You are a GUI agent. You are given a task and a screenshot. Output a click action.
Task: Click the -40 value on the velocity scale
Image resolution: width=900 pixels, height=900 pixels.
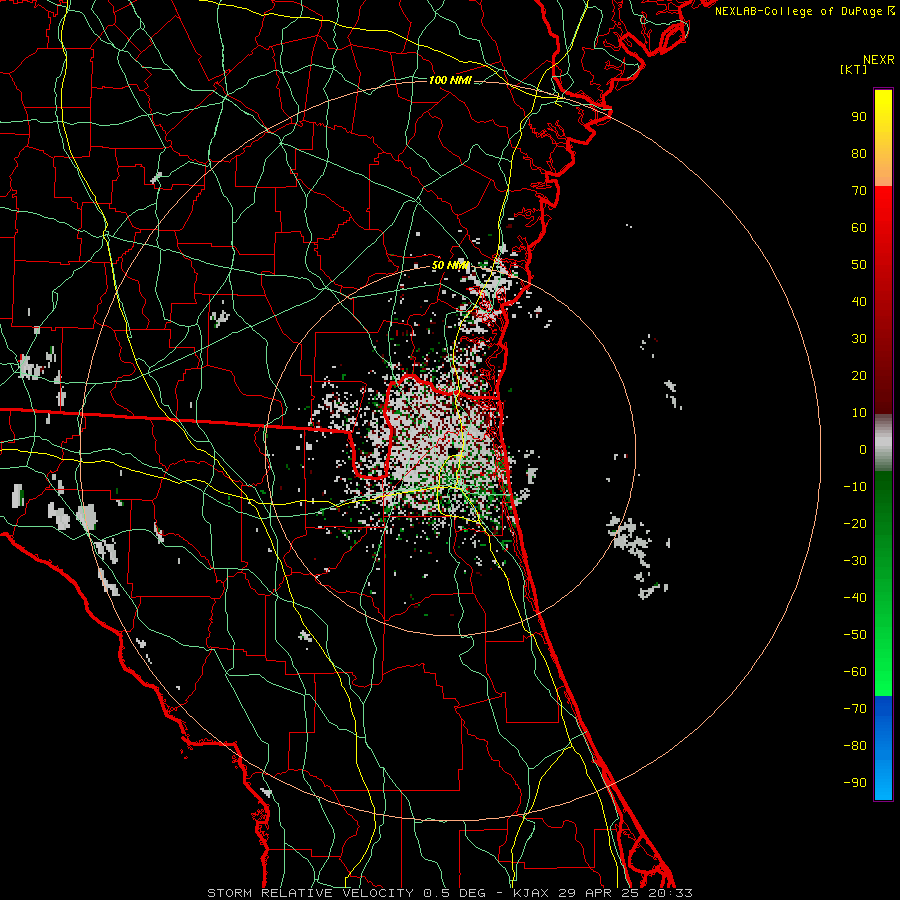(x=855, y=598)
